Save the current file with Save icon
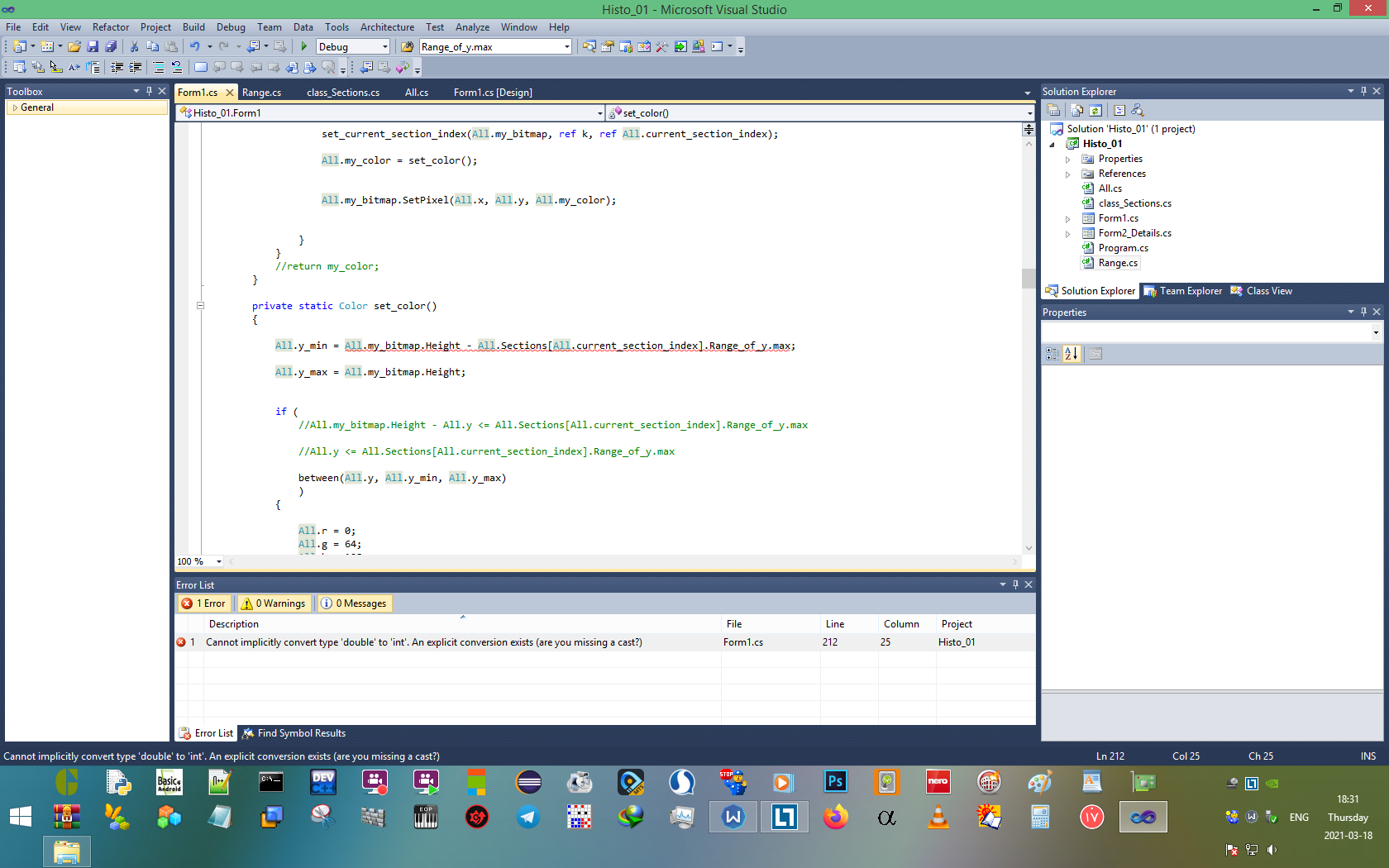This screenshot has height=868, width=1389. pyautogui.click(x=93, y=46)
